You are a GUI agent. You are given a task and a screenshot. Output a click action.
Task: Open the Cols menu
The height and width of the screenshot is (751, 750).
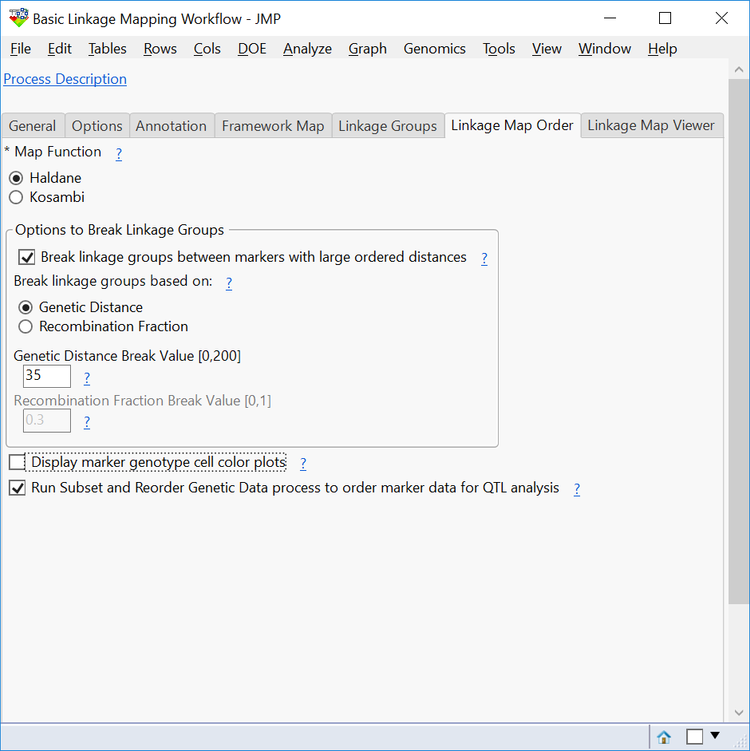(x=207, y=49)
